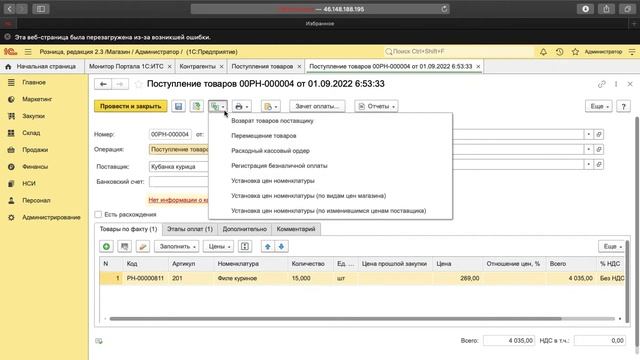Move row up with blue arrow
The image size is (640, 360).
[268, 247]
